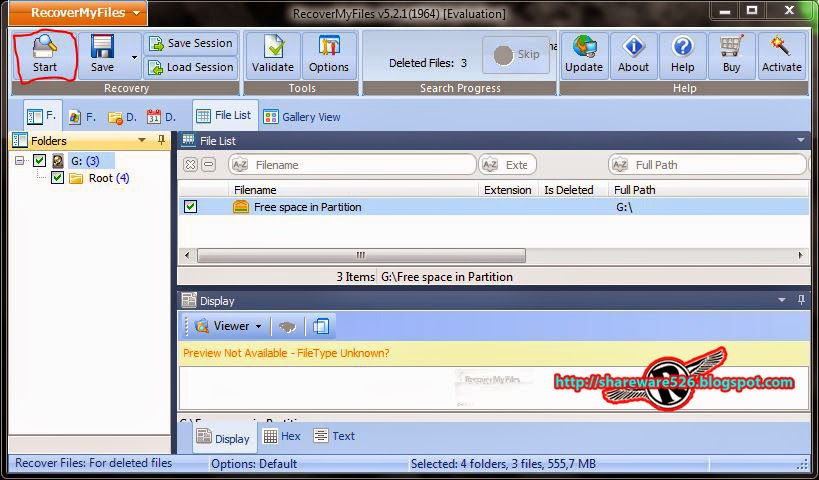Click the Display panel header icon
The image size is (819, 480).
189,300
